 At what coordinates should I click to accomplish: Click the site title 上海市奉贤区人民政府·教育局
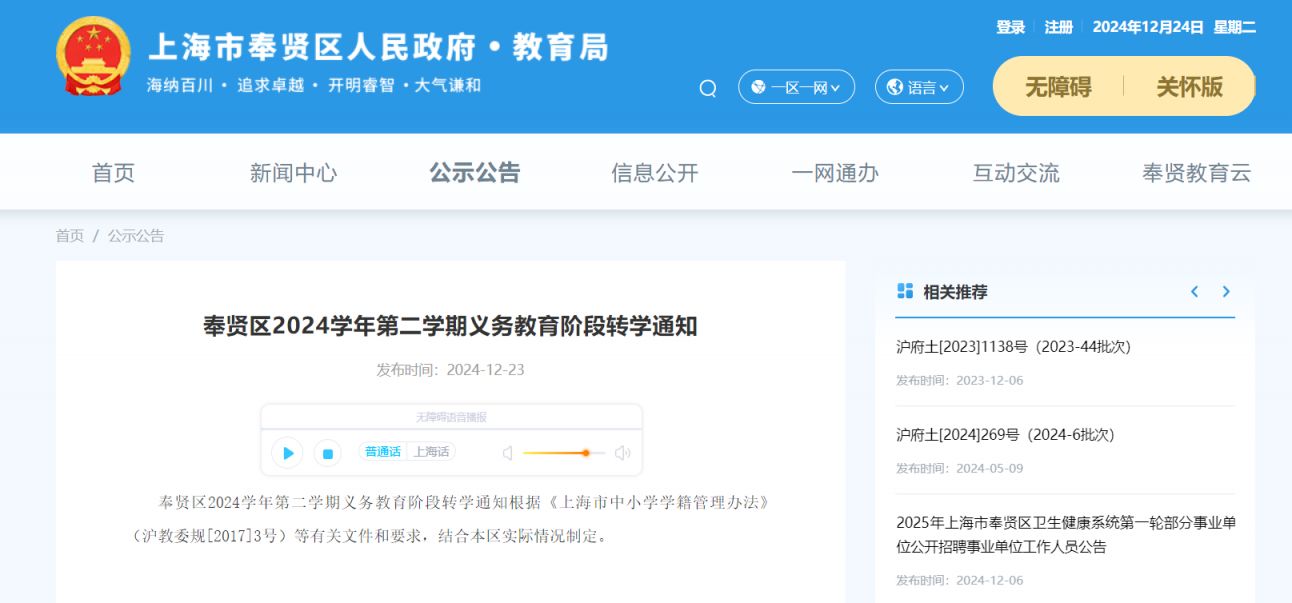pyautogui.click(x=378, y=47)
